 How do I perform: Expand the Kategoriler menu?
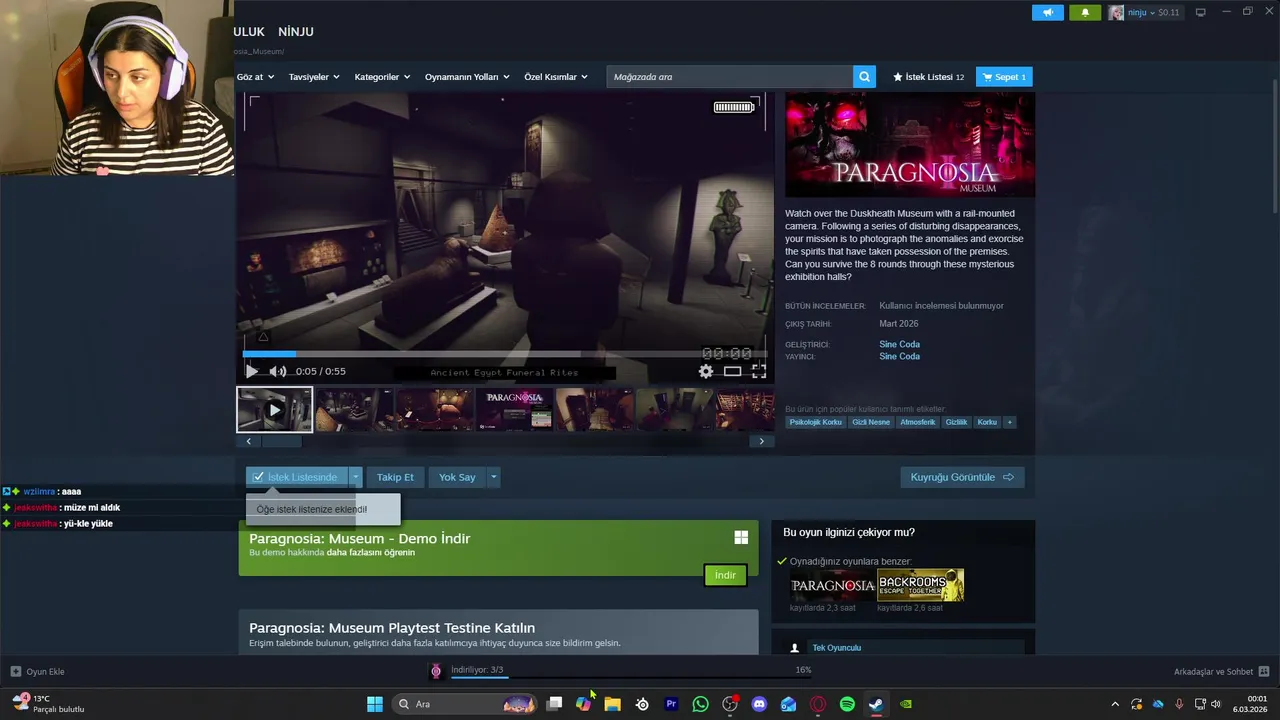(382, 77)
